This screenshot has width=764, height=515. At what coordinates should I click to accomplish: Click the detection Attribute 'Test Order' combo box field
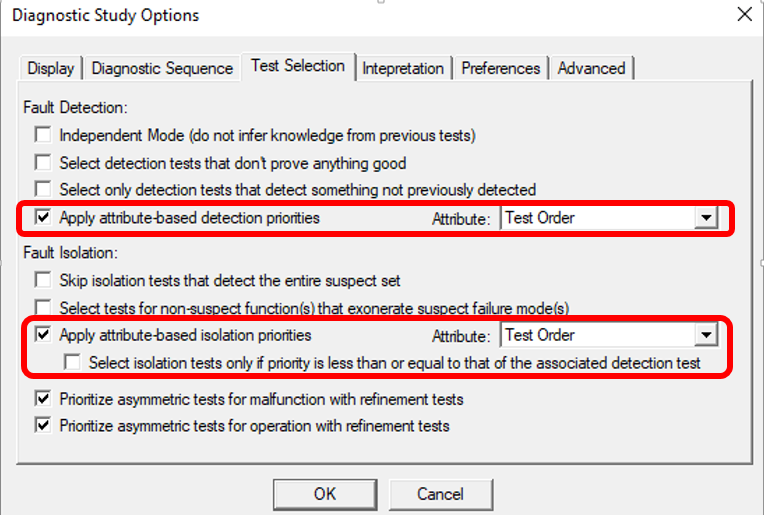[x=609, y=217]
